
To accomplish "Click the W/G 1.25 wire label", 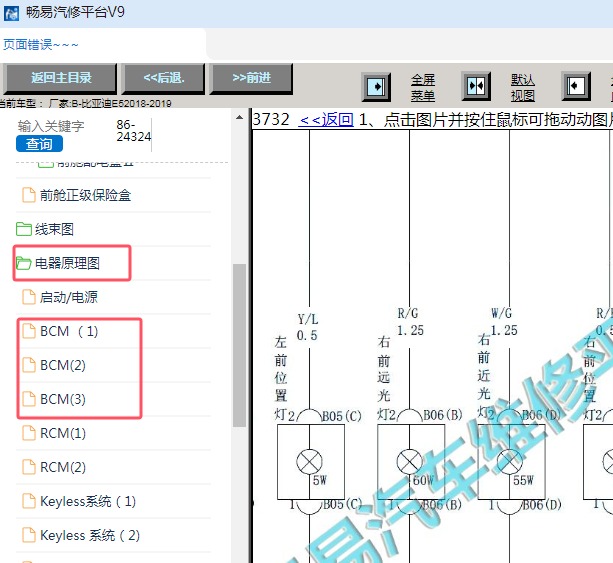I will tap(504, 322).
